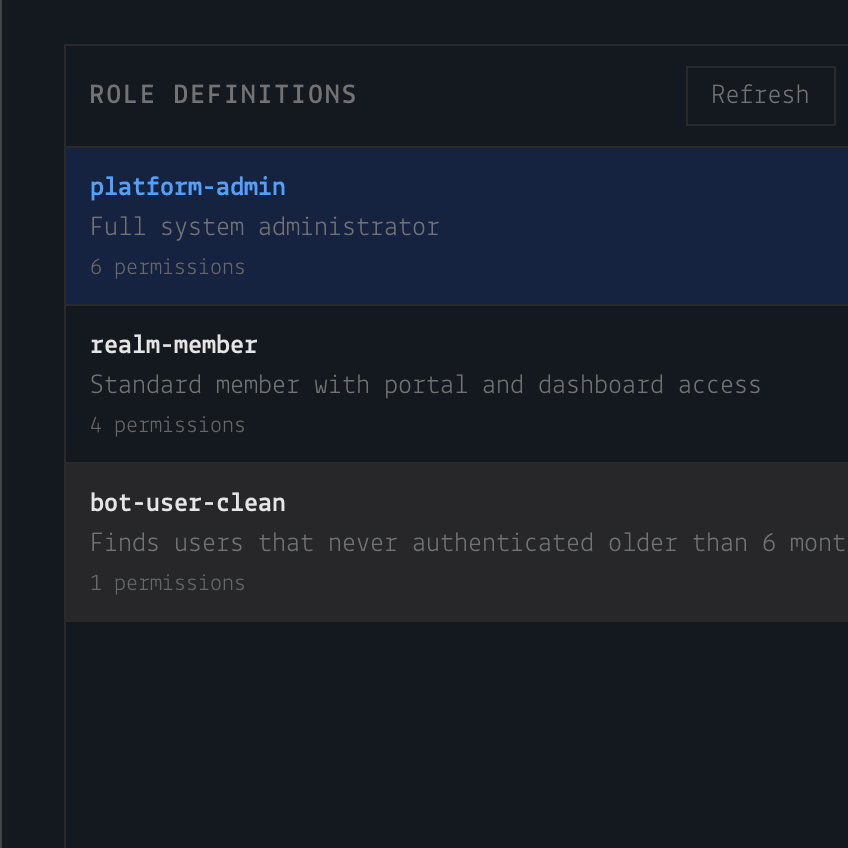Click the '6 permissions' label
This screenshot has height=848, width=848.
168,267
